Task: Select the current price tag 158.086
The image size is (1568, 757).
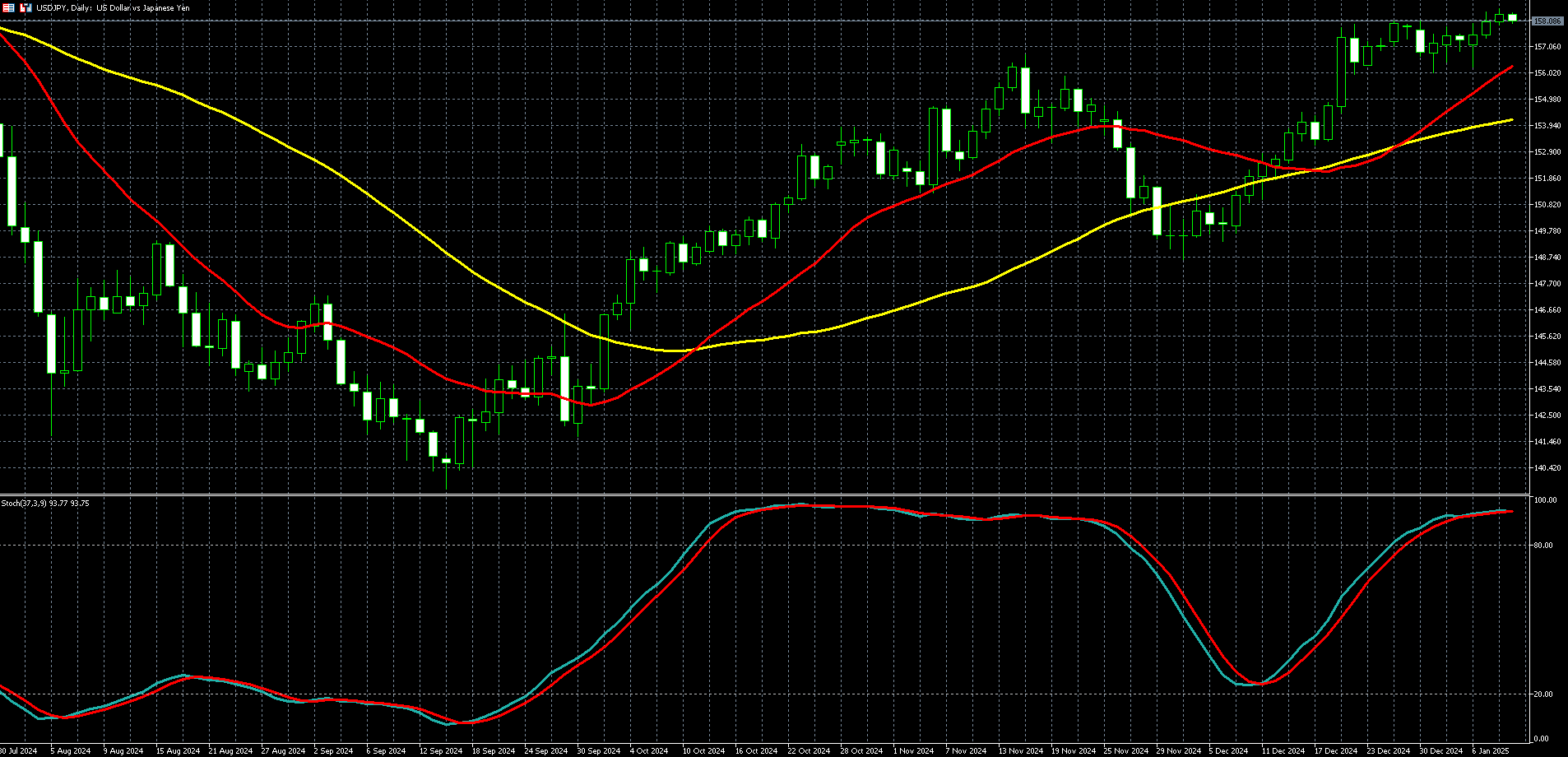Action: pyautogui.click(x=1547, y=21)
